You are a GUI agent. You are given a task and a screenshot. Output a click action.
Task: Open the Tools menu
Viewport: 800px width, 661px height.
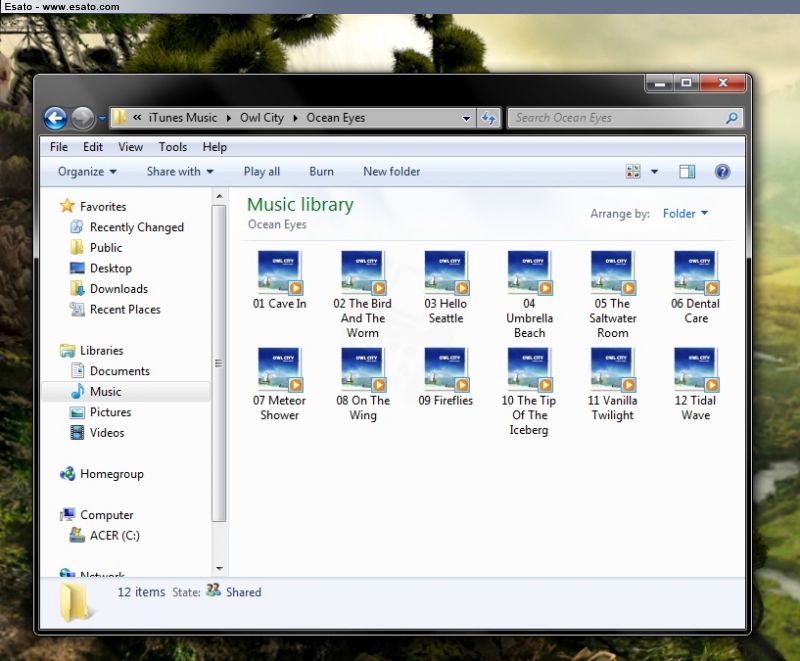click(x=173, y=147)
